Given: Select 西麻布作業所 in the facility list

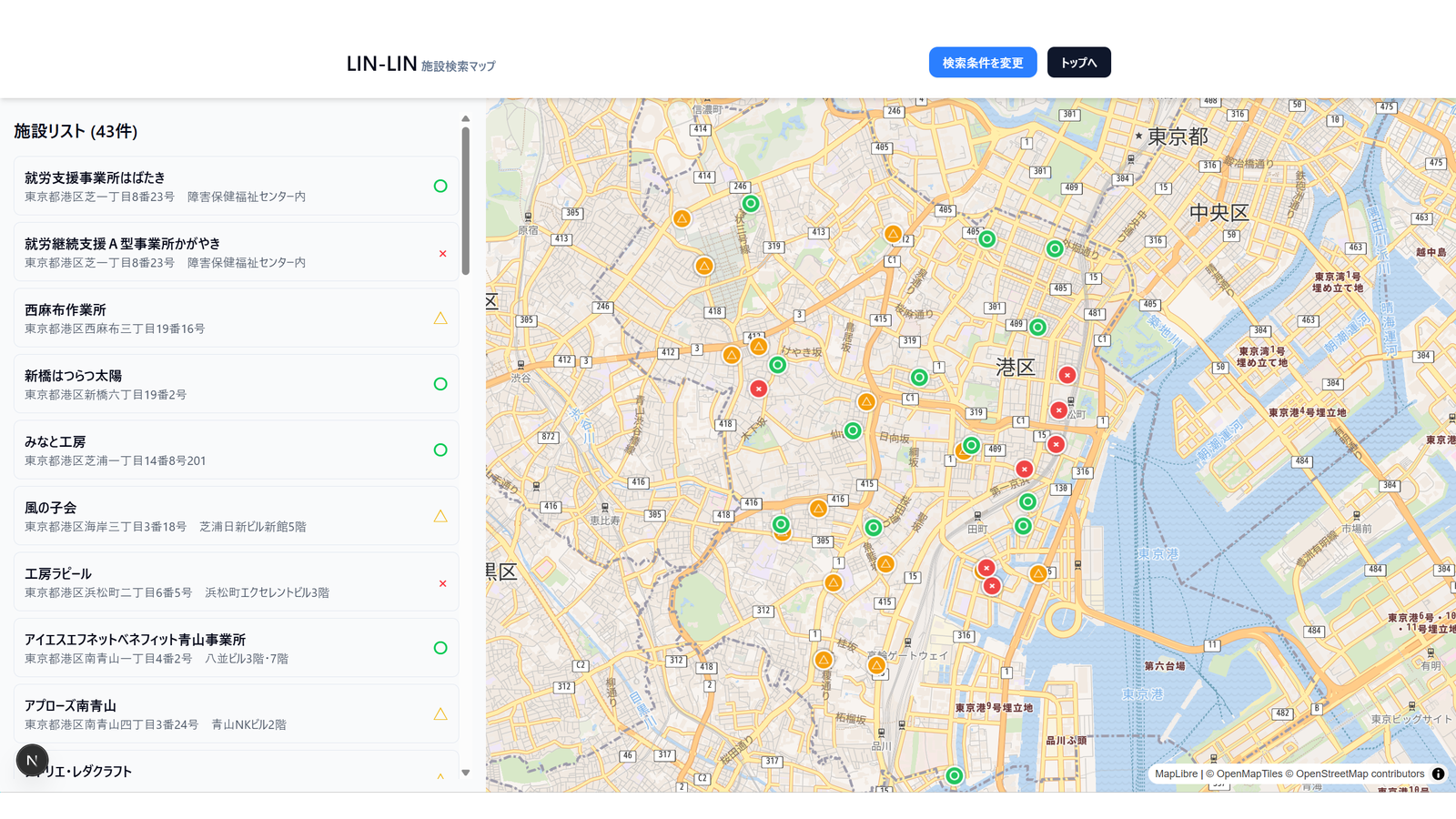Looking at the screenshot, I should [x=237, y=318].
